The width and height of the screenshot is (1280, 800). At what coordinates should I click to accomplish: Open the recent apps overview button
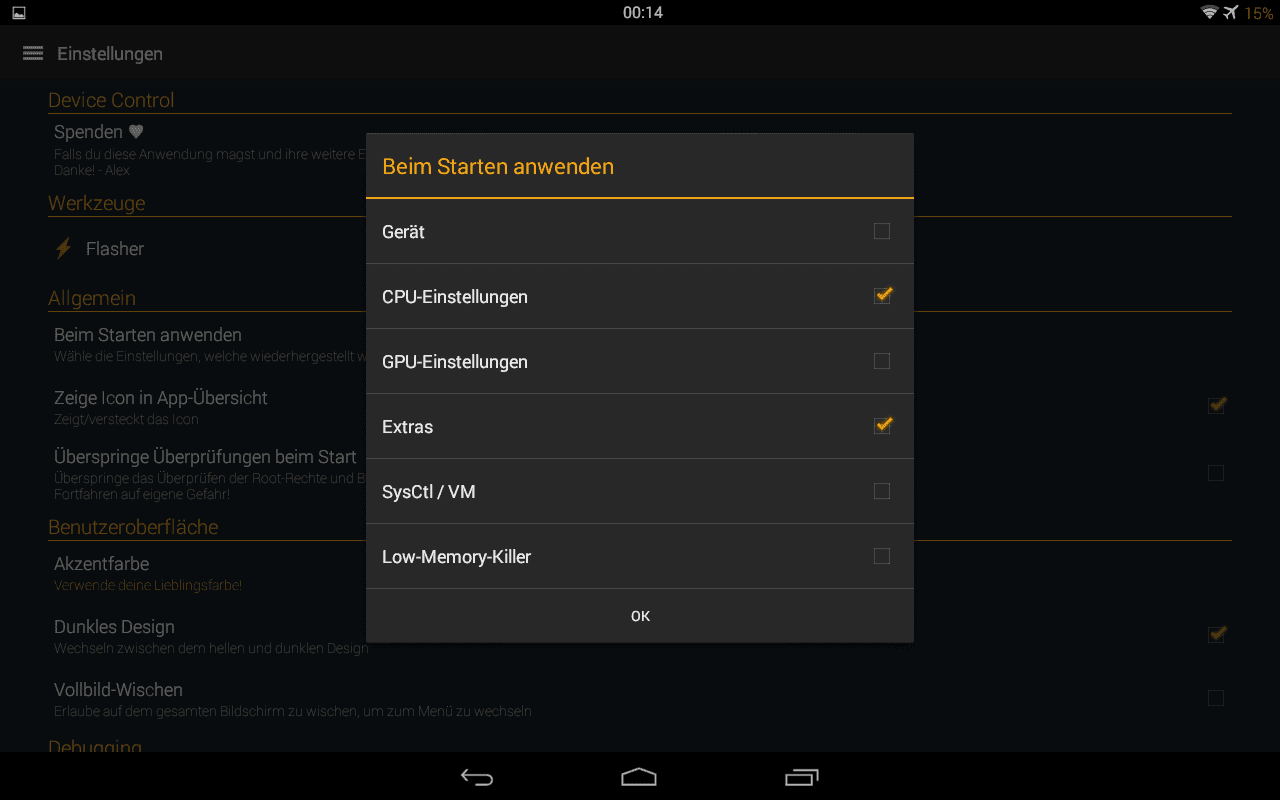pyautogui.click(x=802, y=777)
